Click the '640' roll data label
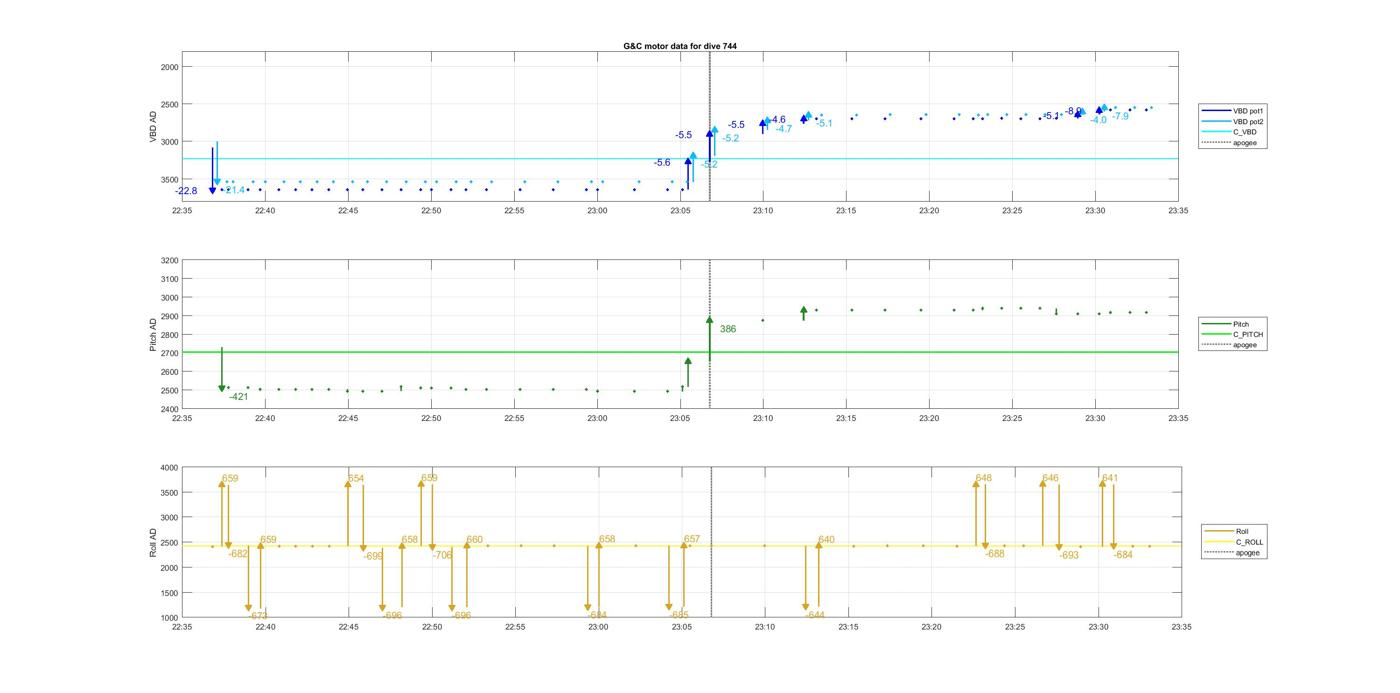 (x=826, y=540)
